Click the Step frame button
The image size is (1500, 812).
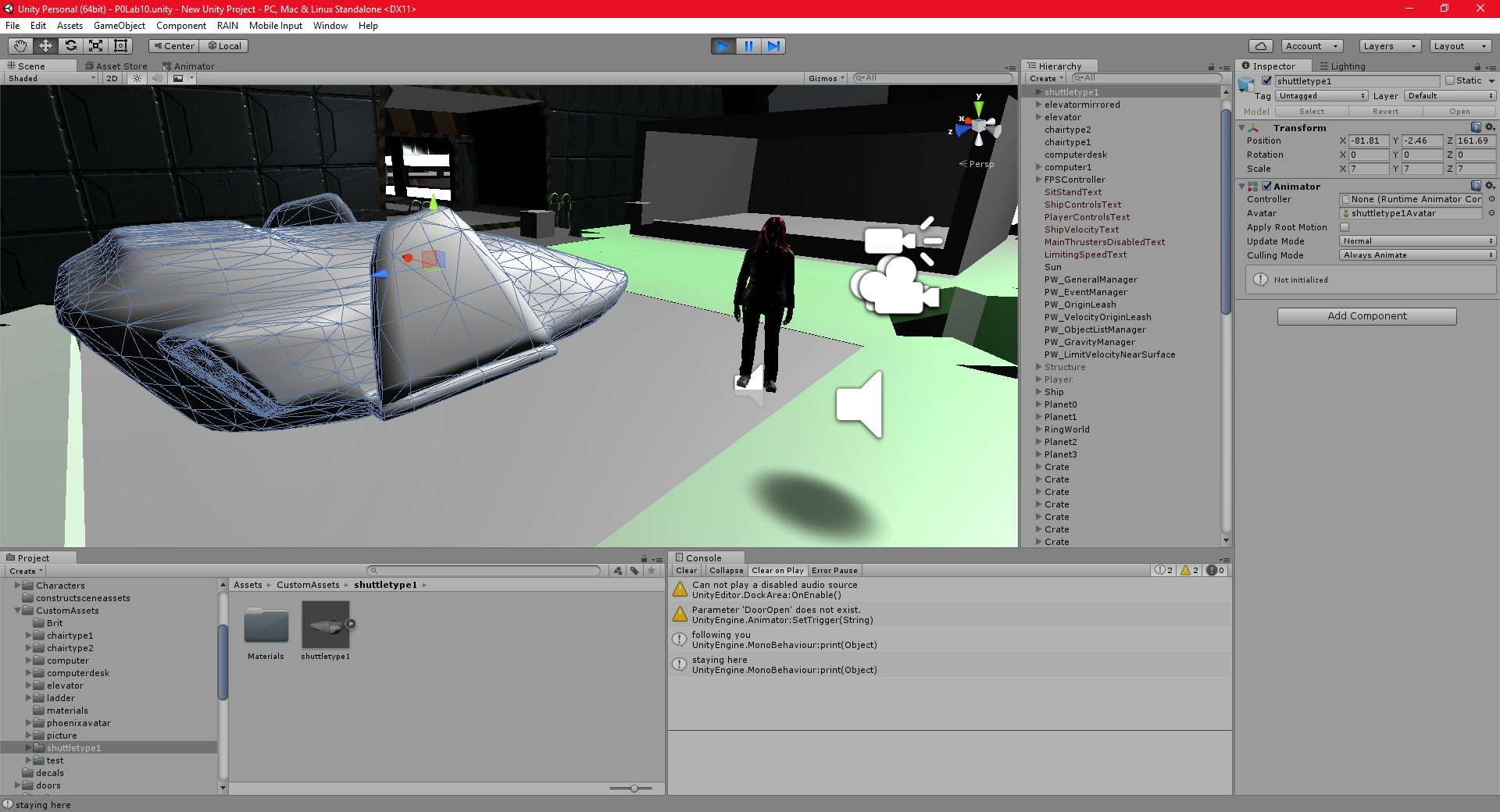pos(773,46)
